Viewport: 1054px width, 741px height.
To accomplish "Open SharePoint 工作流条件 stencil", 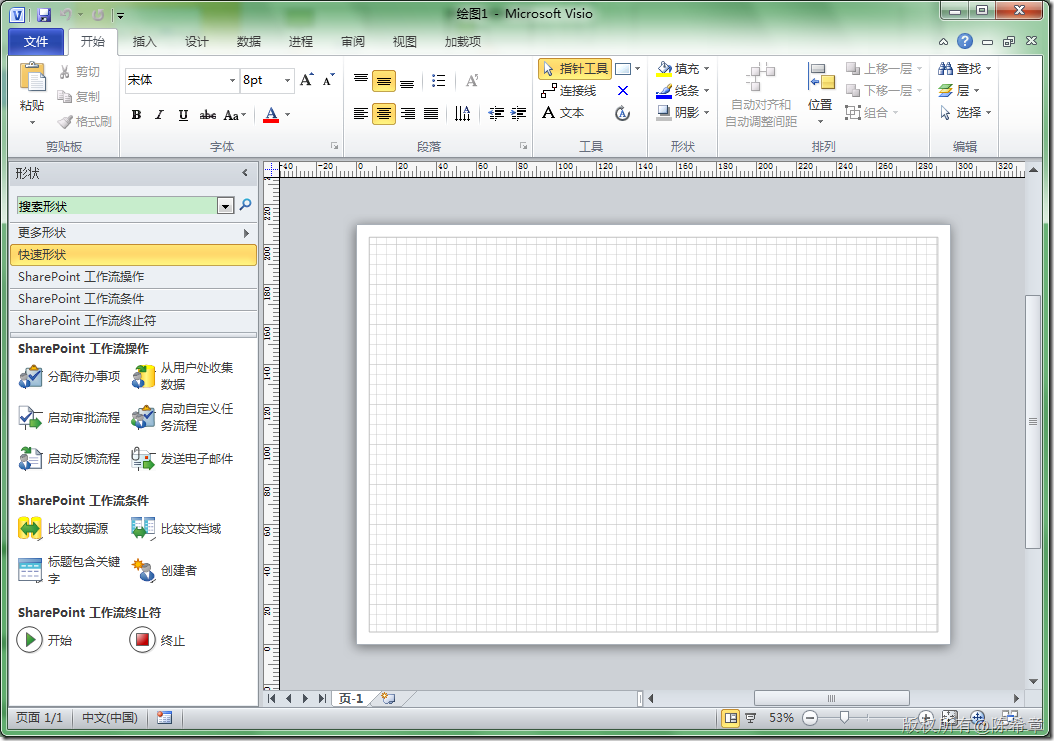I will [x=133, y=299].
